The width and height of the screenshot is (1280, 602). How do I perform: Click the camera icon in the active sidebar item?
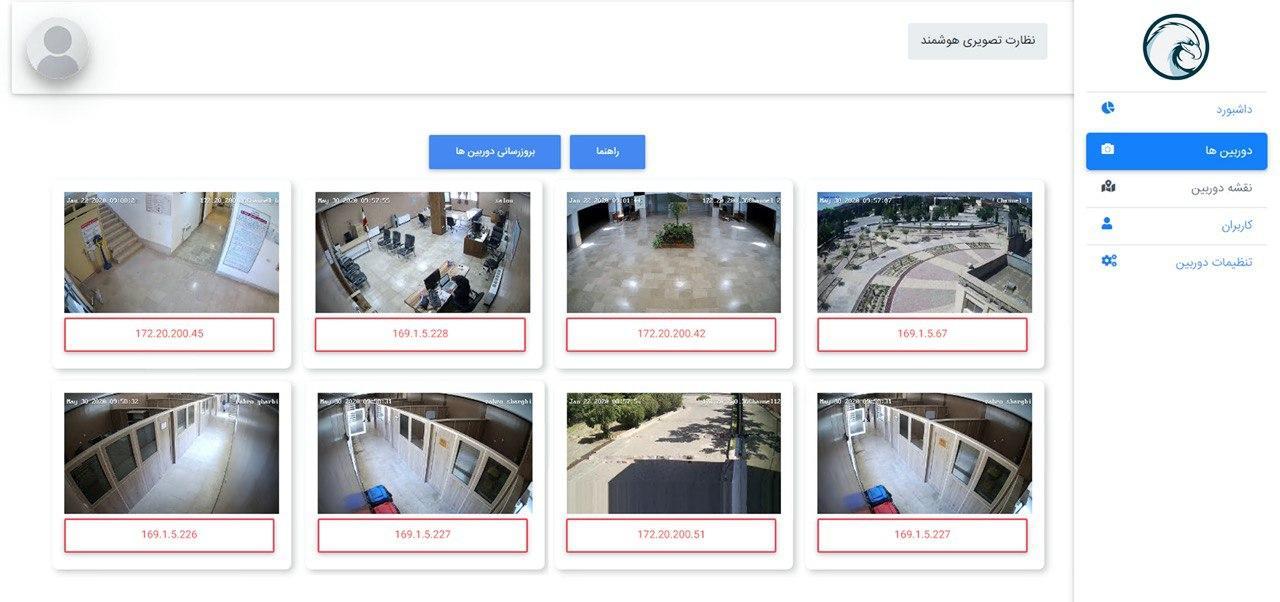click(1108, 150)
